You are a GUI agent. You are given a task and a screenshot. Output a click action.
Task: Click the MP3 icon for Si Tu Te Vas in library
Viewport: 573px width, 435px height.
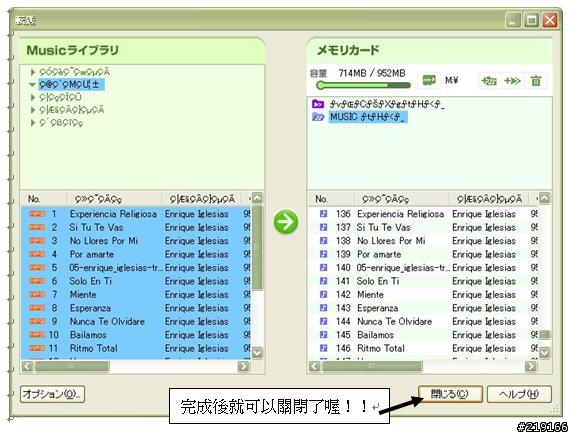pyautogui.click(x=37, y=227)
